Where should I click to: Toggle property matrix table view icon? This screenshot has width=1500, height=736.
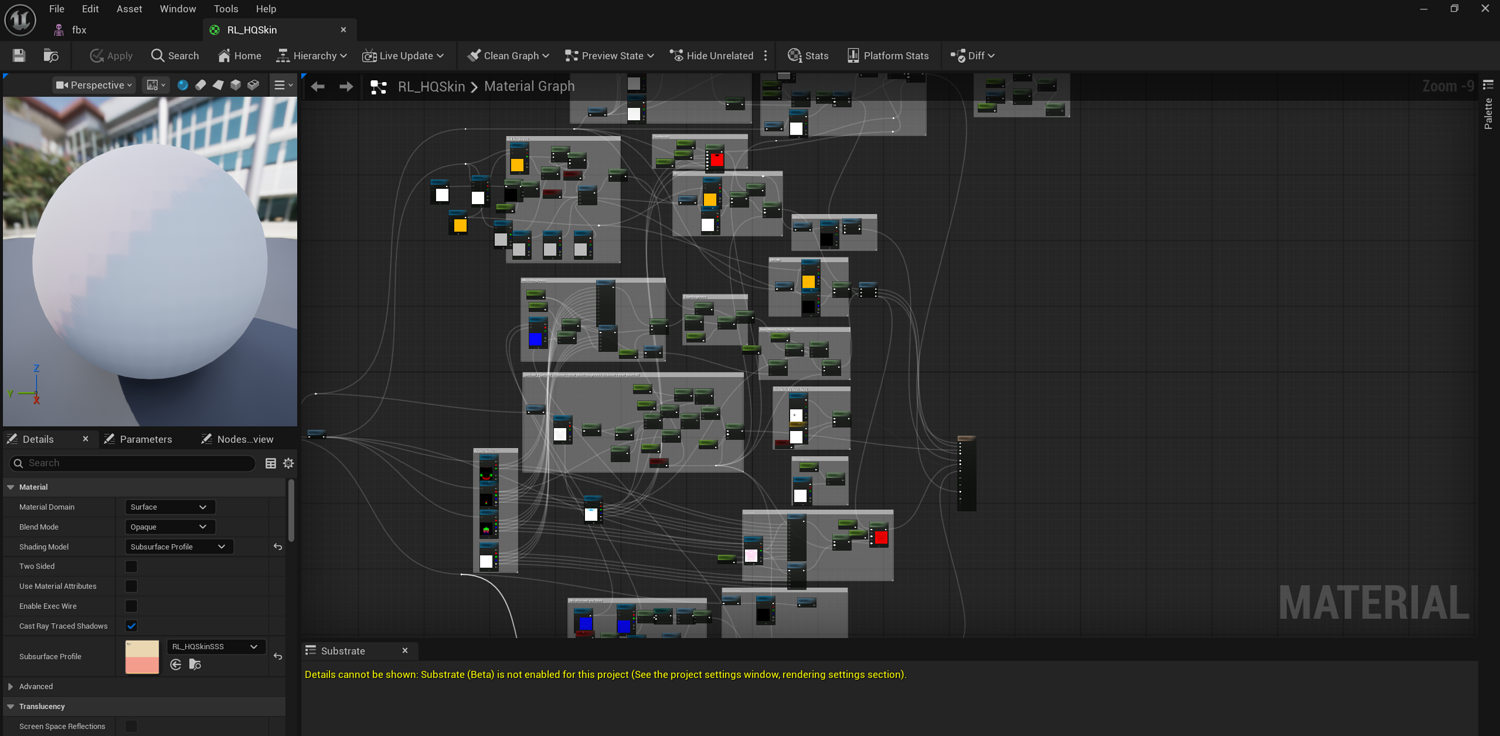click(271, 463)
